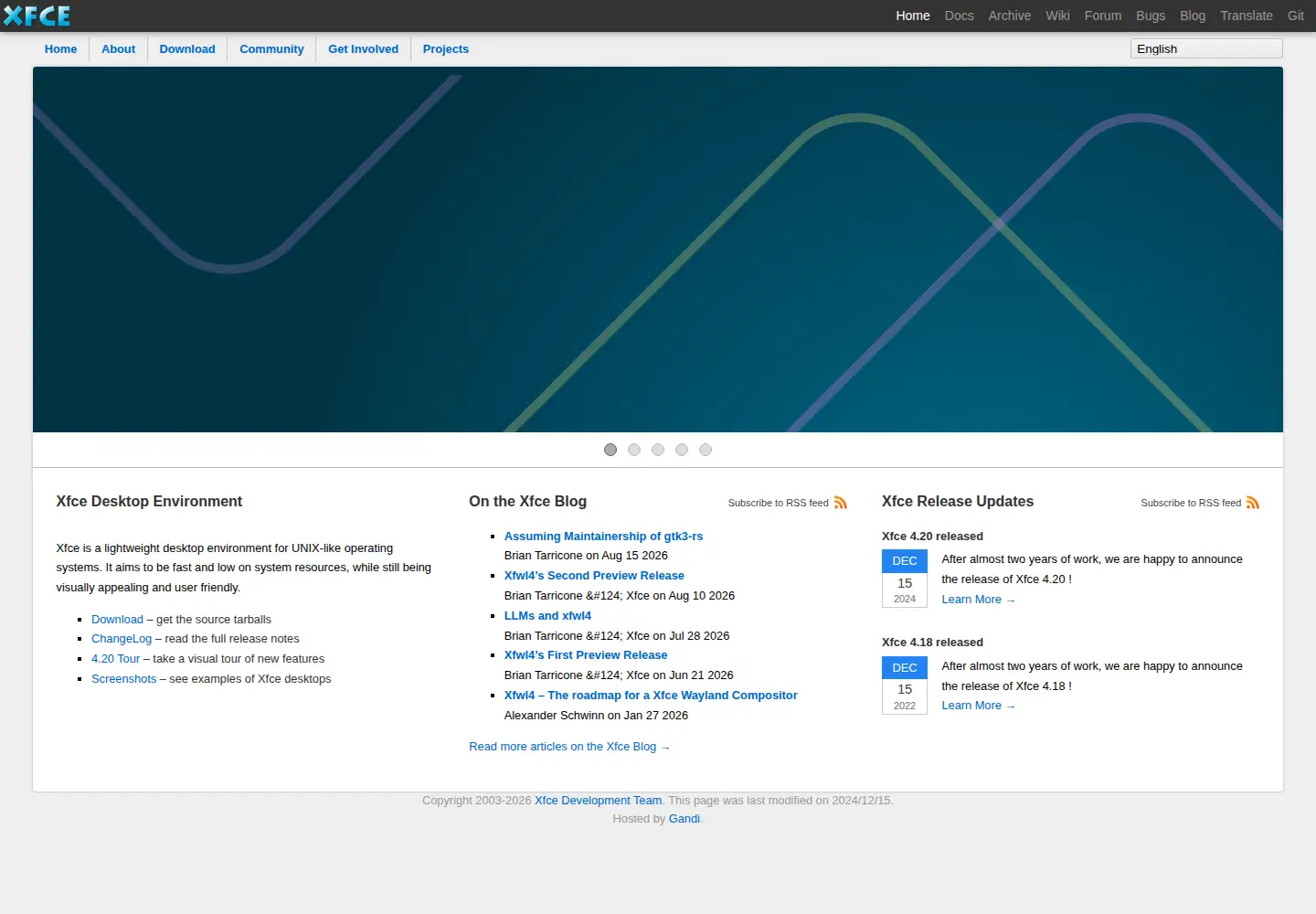Open Git in the top bar
Image resolution: width=1316 pixels, height=914 pixels.
coord(1296,16)
